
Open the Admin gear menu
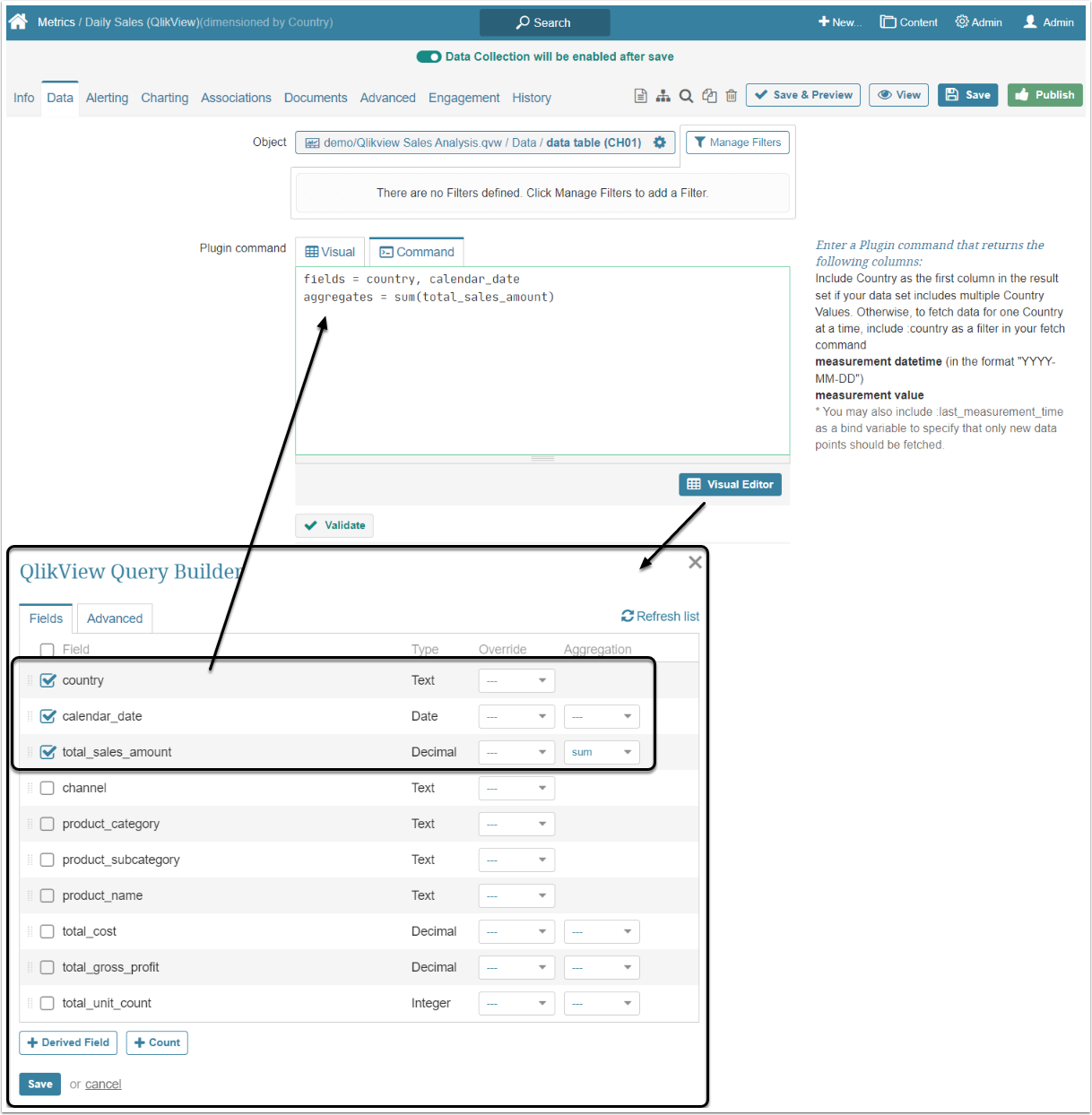coord(978,22)
